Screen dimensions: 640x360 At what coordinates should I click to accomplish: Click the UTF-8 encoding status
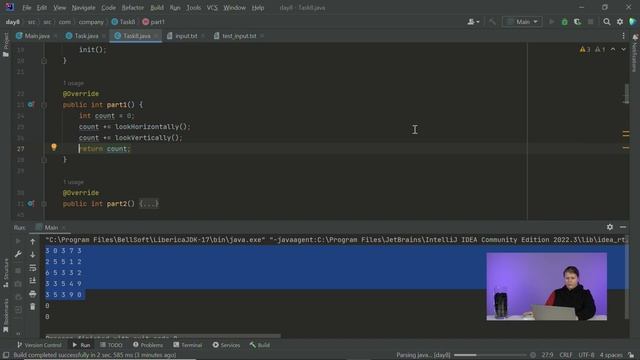coord(586,355)
